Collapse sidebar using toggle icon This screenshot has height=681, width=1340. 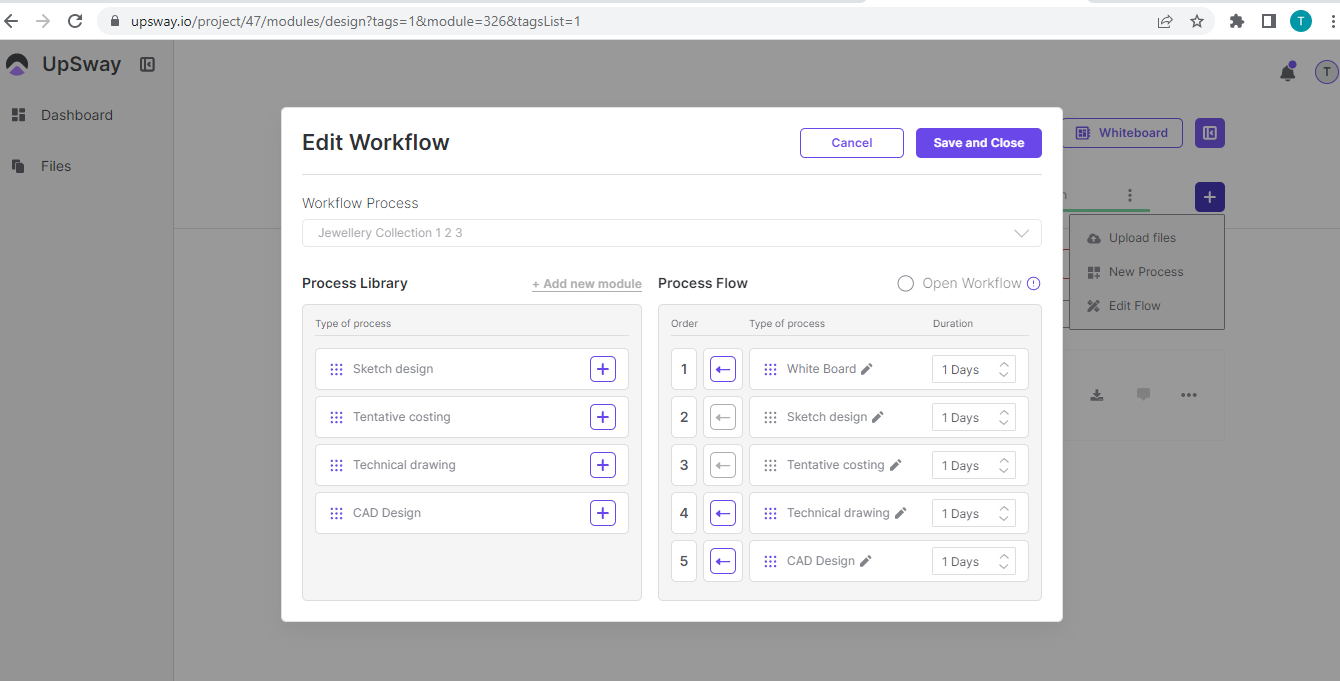click(147, 65)
